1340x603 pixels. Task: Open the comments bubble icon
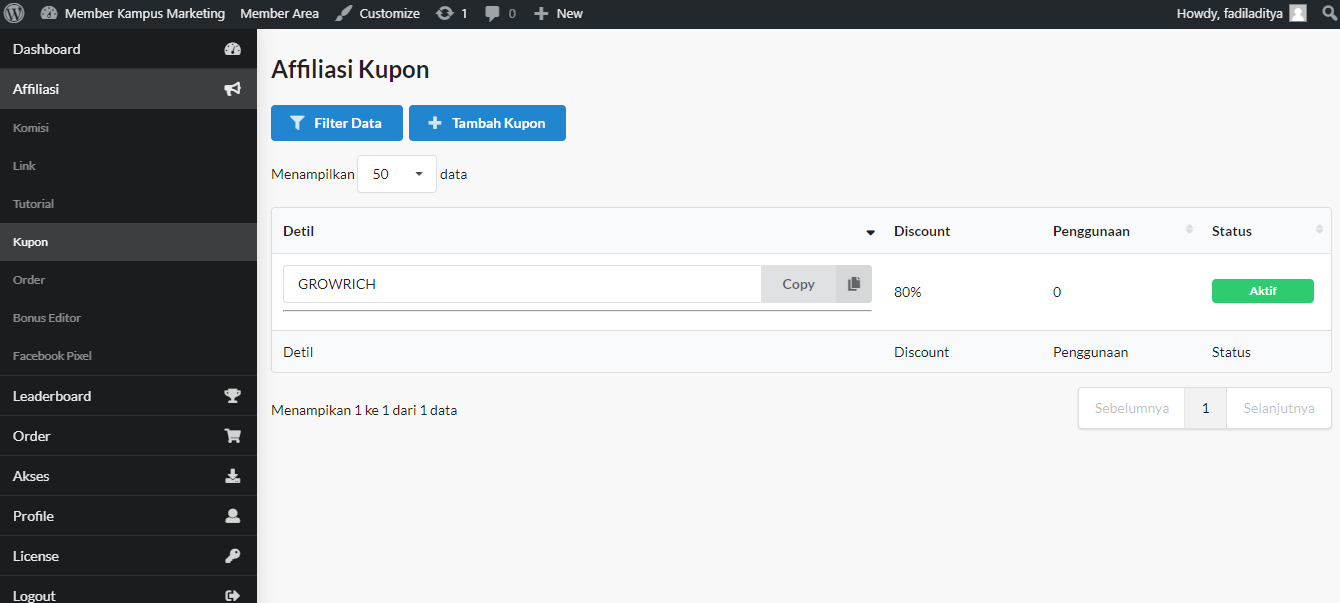[492, 14]
